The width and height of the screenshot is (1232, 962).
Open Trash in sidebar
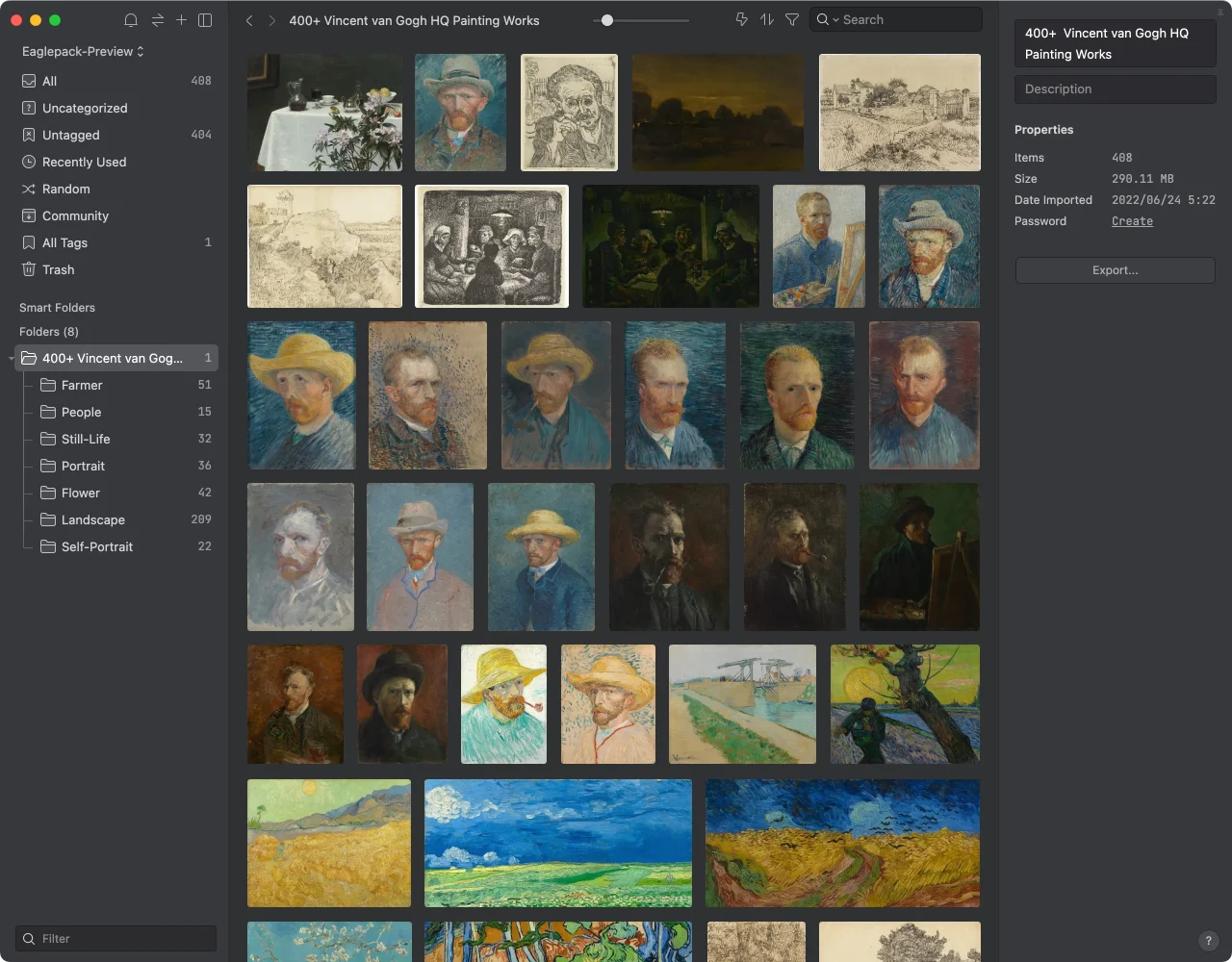(115, 269)
